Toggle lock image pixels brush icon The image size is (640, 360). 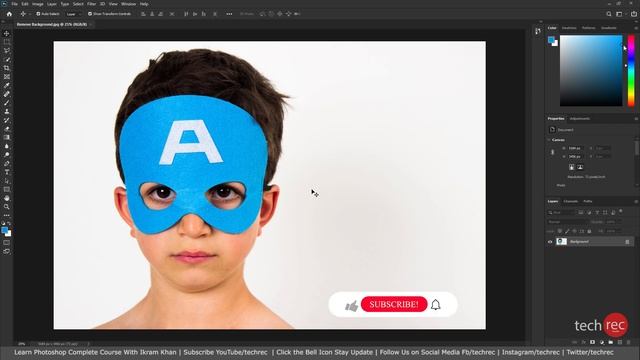[567, 231]
